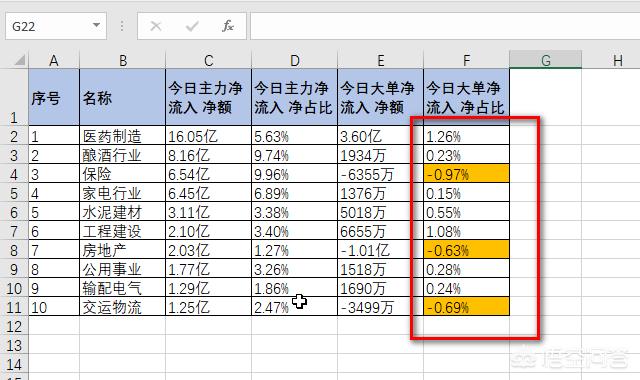The height and width of the screenshot is (380, 640).
Task: Select column C header
Action: (209, 60)
